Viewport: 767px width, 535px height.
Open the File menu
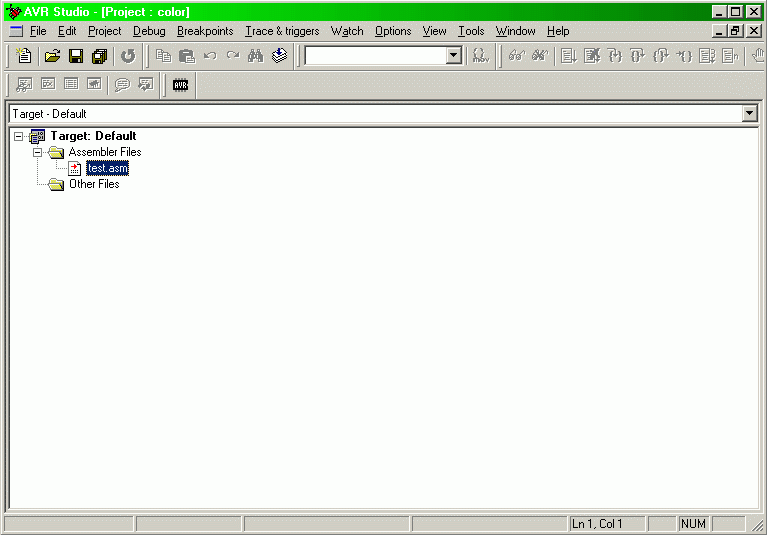pos(38,31)
